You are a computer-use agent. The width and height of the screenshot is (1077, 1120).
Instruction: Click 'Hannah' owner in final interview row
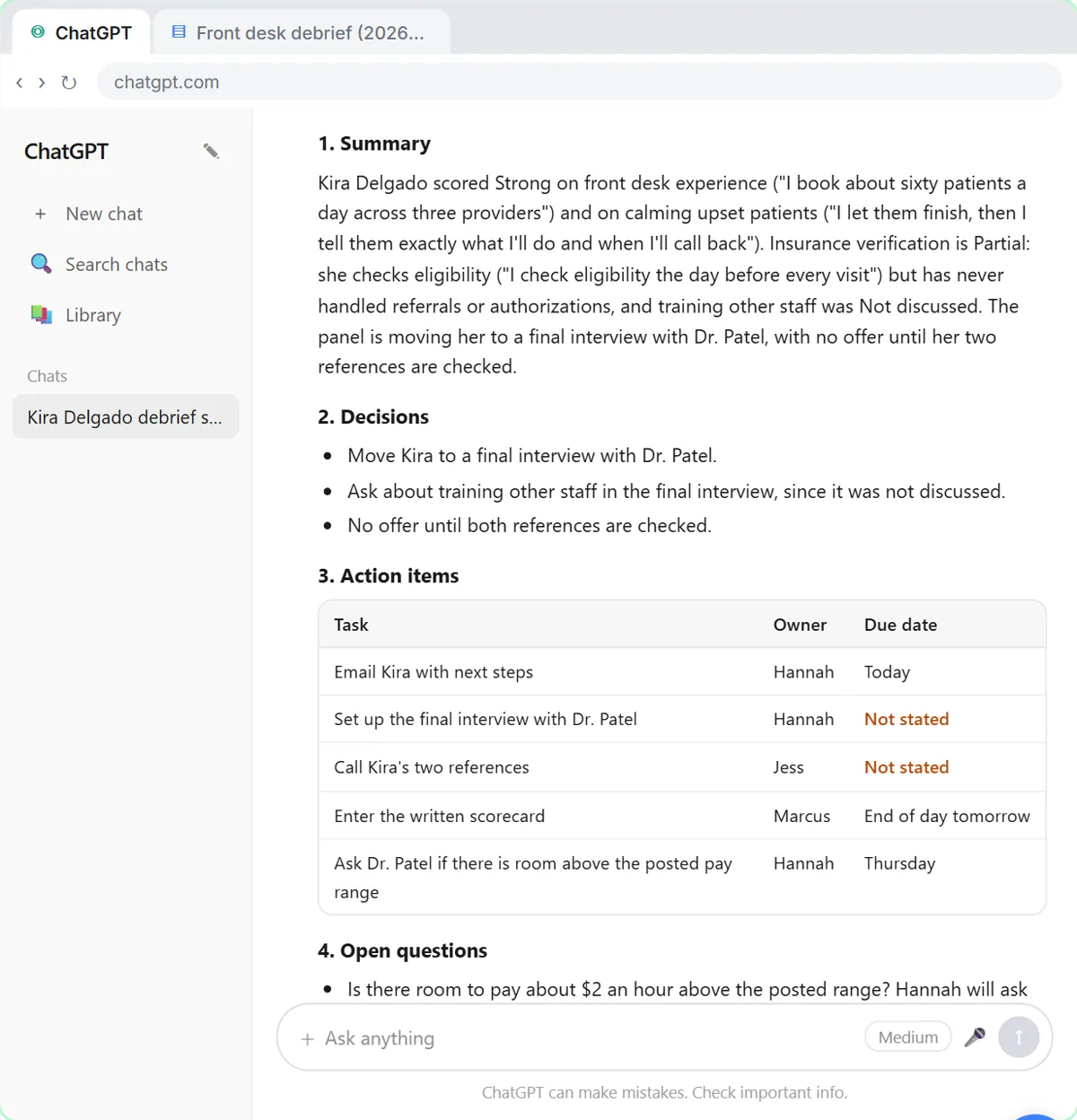pyautogui.click(x=803, y=719)
